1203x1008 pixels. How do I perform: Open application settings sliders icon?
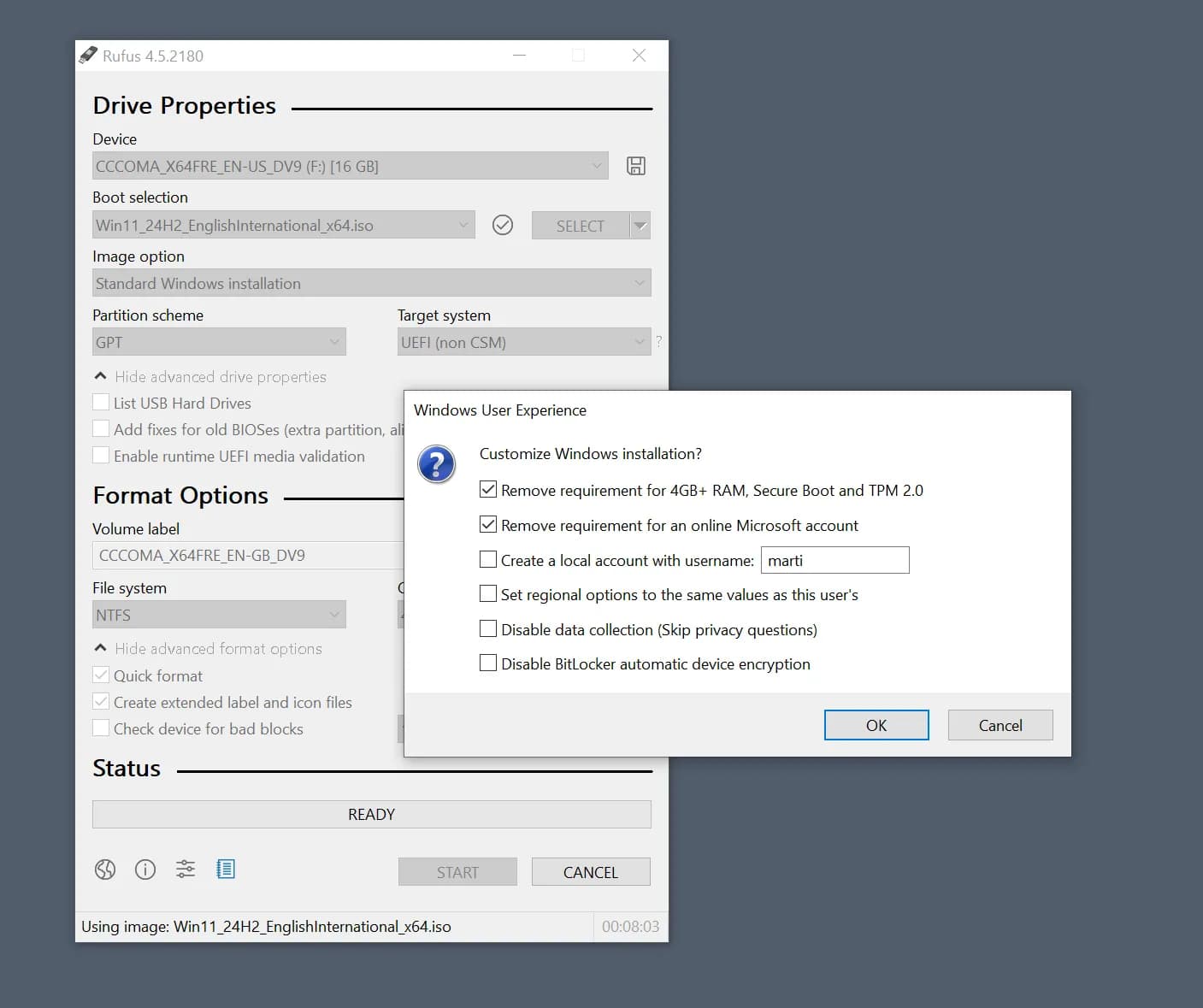pos(186,869)
